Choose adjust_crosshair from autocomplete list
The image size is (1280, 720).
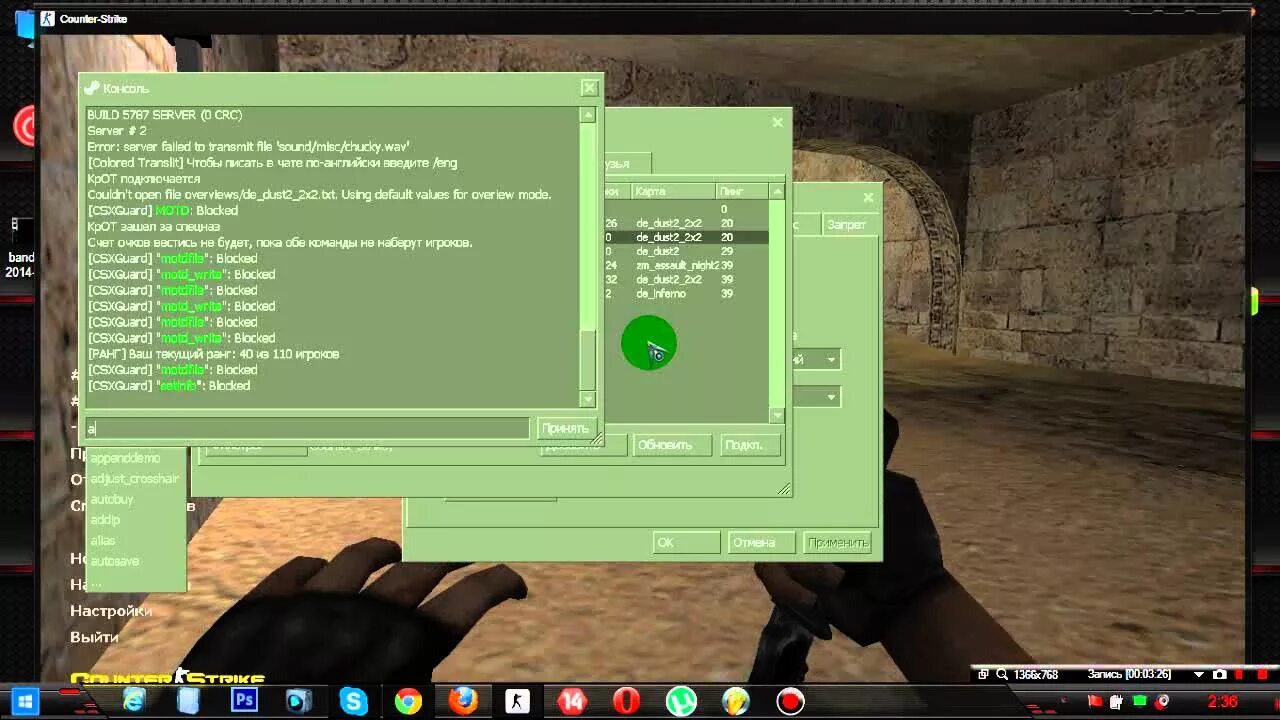click(x=134, y=479)
